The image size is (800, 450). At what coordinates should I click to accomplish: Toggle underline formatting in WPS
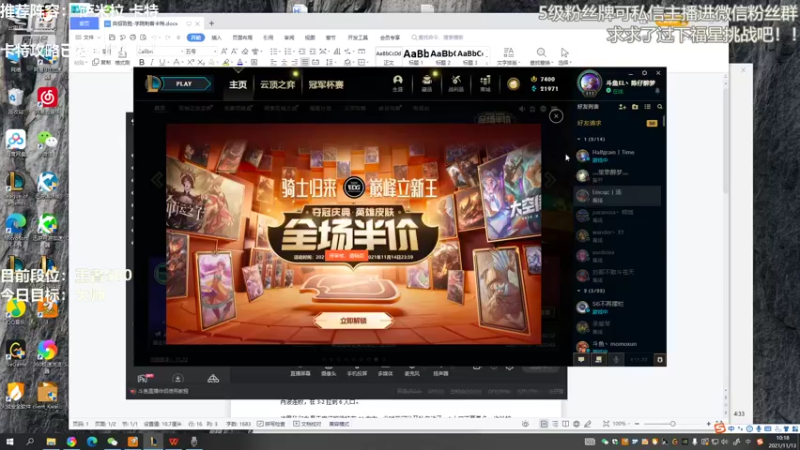(x=162, y=62)
